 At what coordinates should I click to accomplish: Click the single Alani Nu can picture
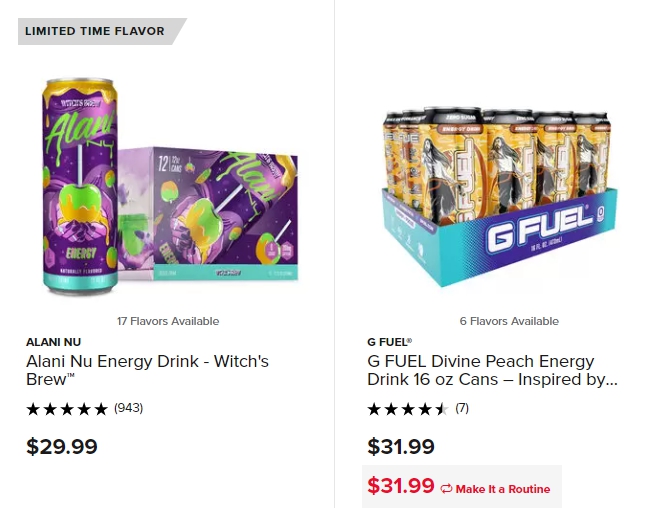80,187
